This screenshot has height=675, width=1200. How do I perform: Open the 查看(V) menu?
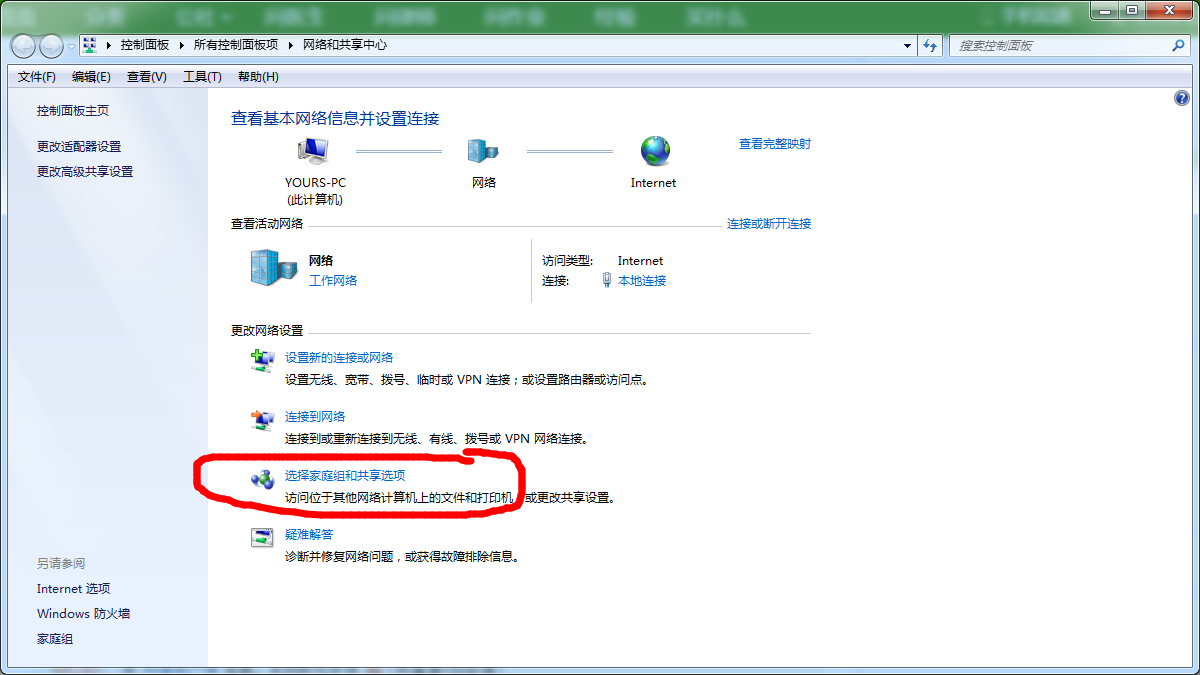pyautogui.click(x=147, y=77)
